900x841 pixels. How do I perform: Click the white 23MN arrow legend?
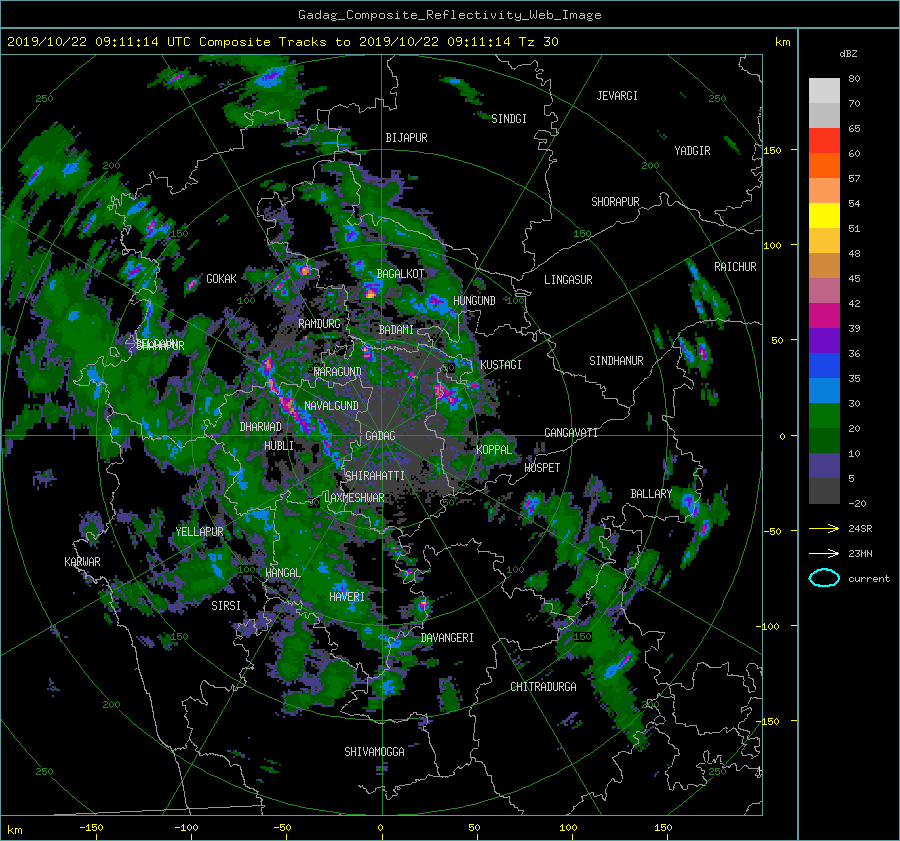(824, 554)
